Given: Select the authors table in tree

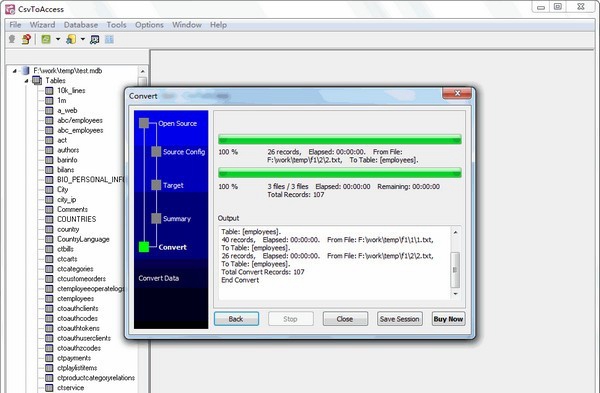Looking at the screenshot, I should pos(68,150).
